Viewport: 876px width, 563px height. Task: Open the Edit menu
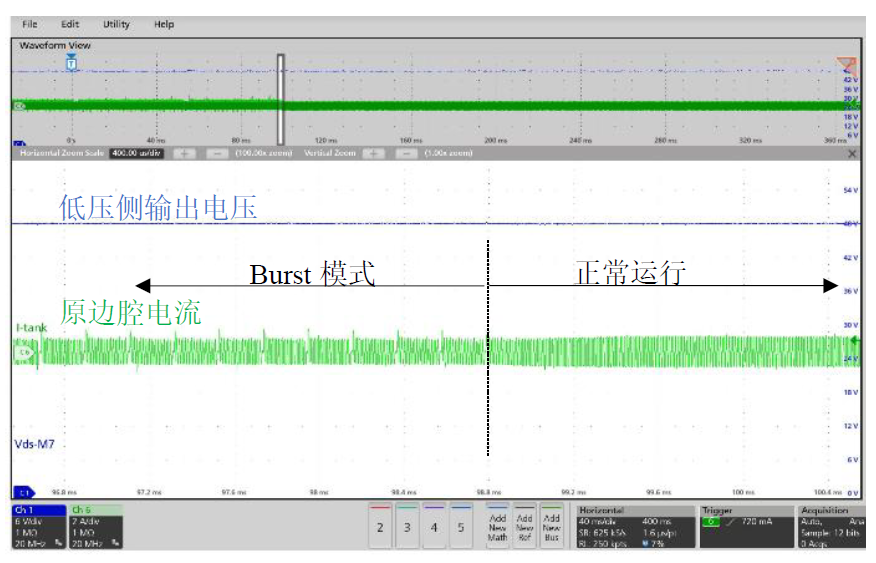pos(70,24)
